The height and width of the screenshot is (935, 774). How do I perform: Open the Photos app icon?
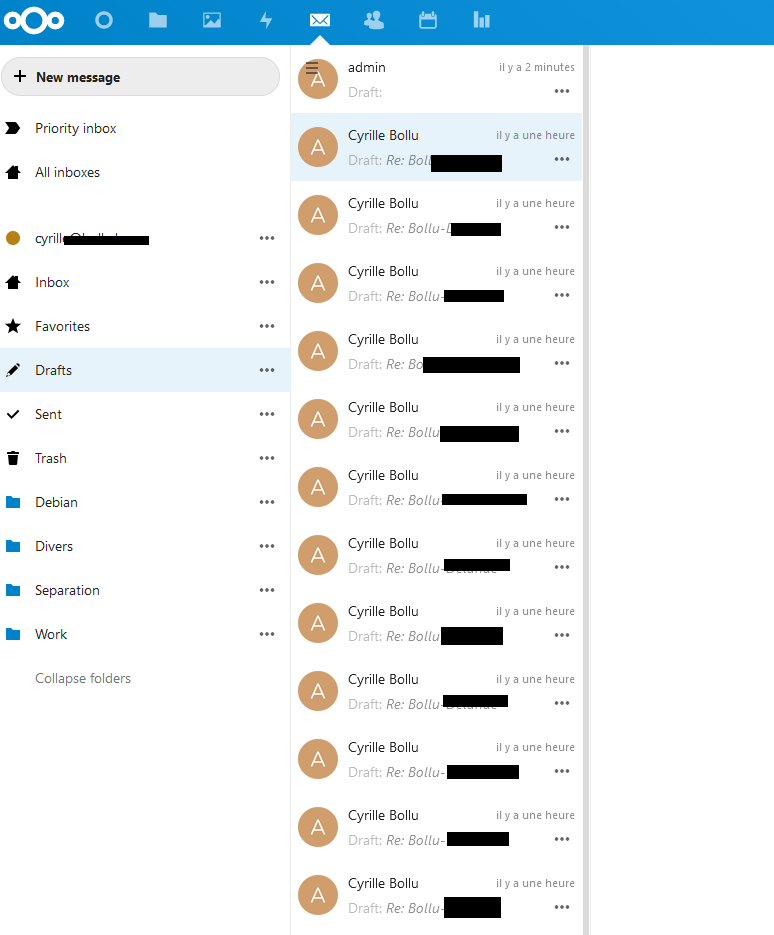(211, 20)
